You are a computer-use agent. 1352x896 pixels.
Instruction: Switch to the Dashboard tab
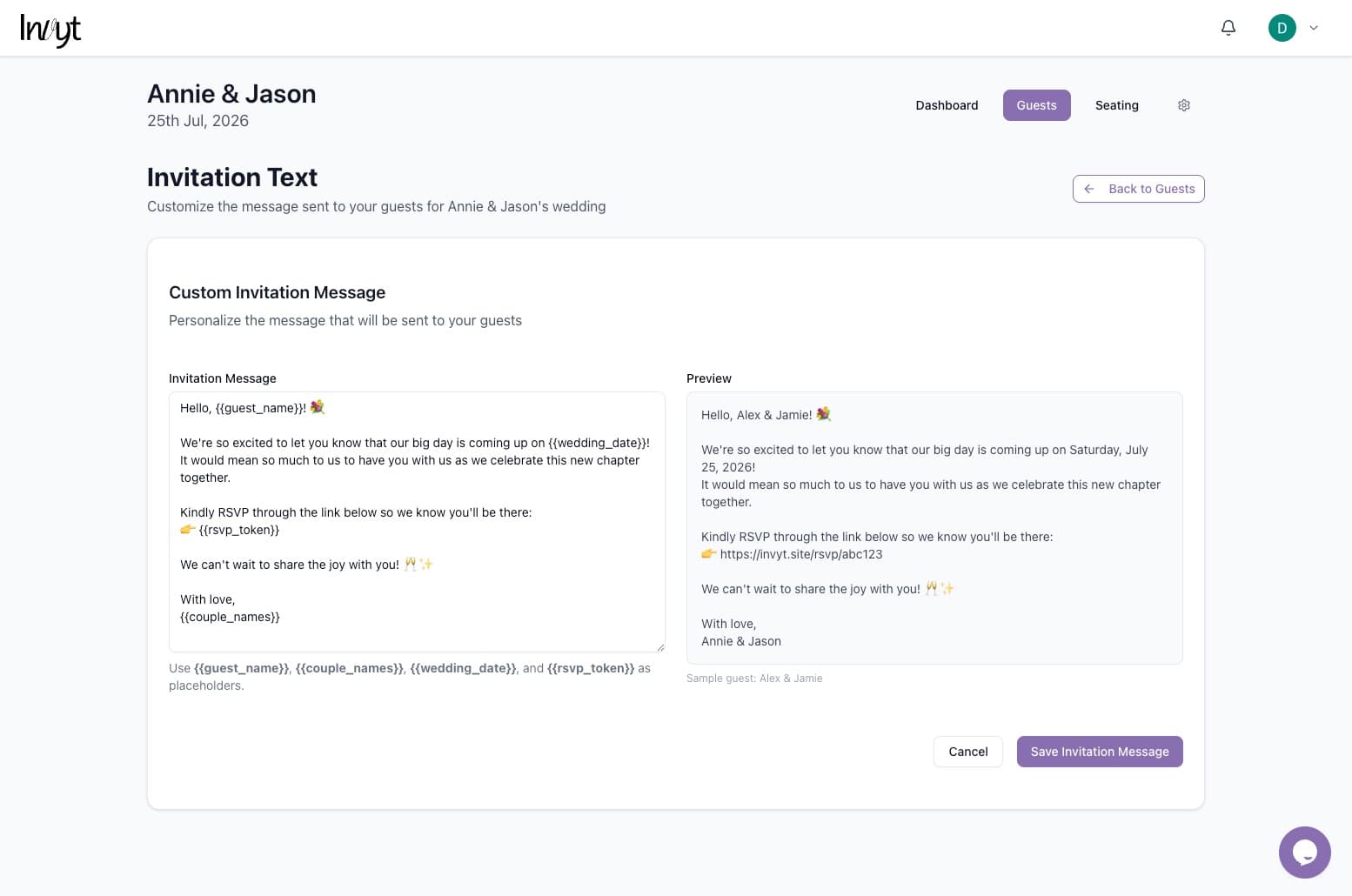coord(947,105)
